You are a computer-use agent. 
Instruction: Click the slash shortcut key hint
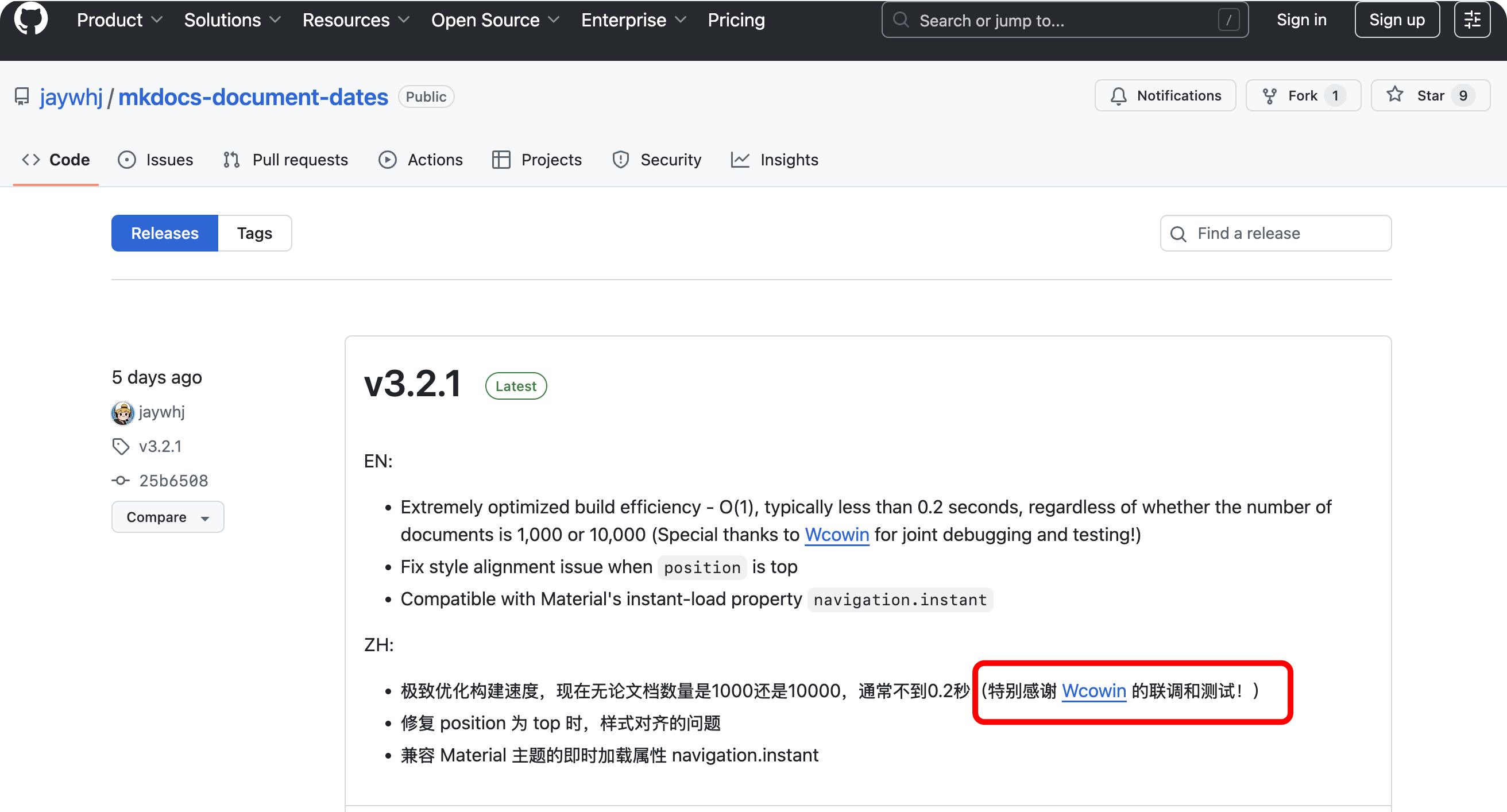point(1228,20)
